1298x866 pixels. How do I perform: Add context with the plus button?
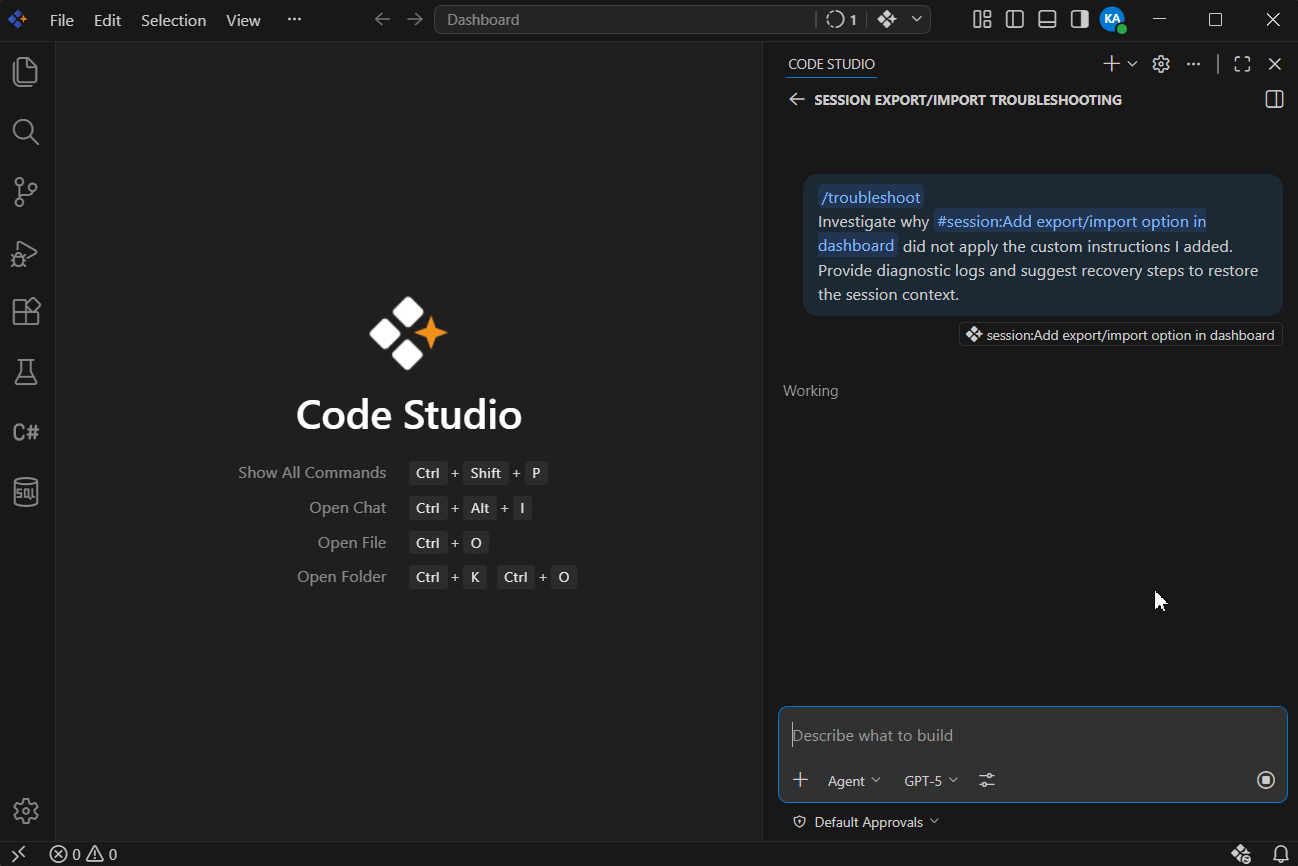[x=800, y=780]
